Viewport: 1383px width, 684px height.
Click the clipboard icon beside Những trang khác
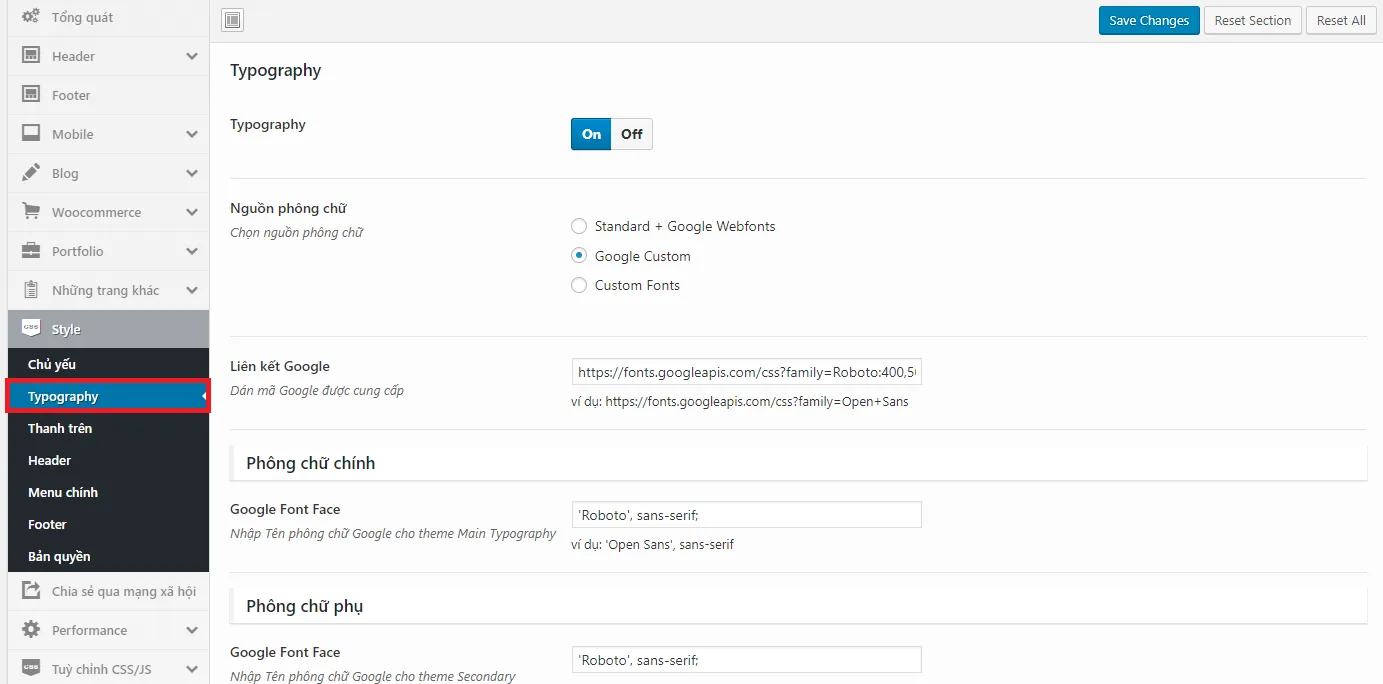tap(31, 290)
